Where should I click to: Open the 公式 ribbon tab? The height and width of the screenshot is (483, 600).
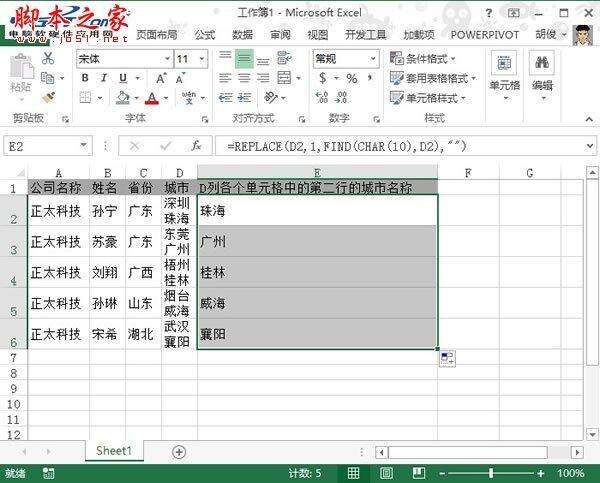tap(205, 35)
